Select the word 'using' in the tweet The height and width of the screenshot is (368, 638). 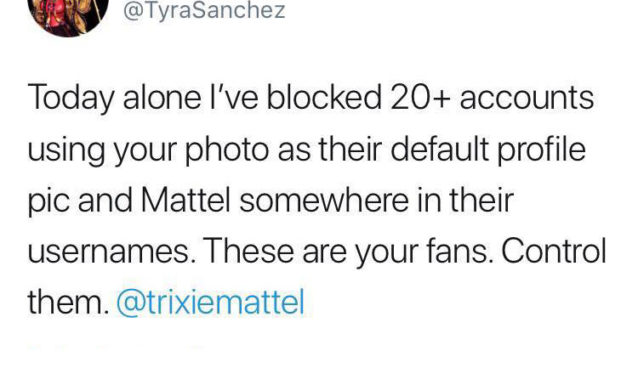(66, 151)
